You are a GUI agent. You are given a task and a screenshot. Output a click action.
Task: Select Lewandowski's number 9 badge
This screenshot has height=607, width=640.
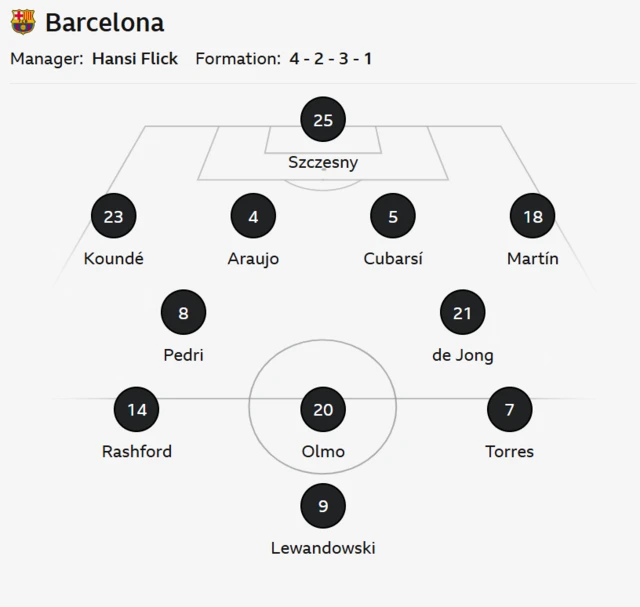323,506
